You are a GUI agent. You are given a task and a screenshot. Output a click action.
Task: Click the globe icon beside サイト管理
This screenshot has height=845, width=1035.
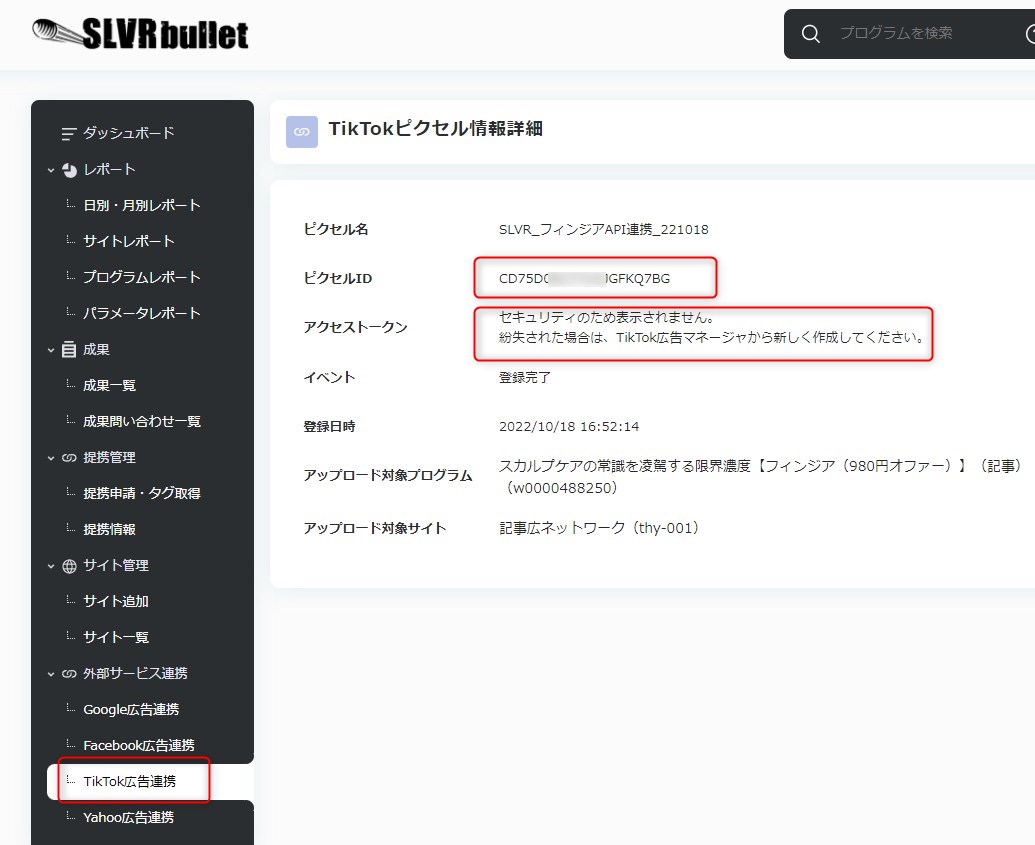(69, 566)
